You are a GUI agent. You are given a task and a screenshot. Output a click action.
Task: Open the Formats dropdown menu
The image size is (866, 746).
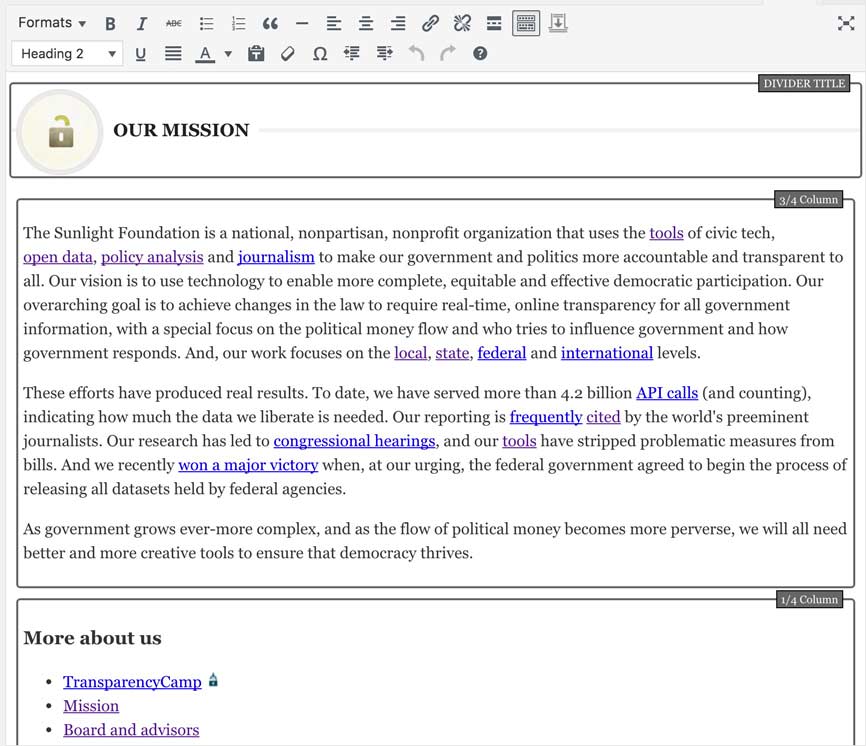click(52, 23)
